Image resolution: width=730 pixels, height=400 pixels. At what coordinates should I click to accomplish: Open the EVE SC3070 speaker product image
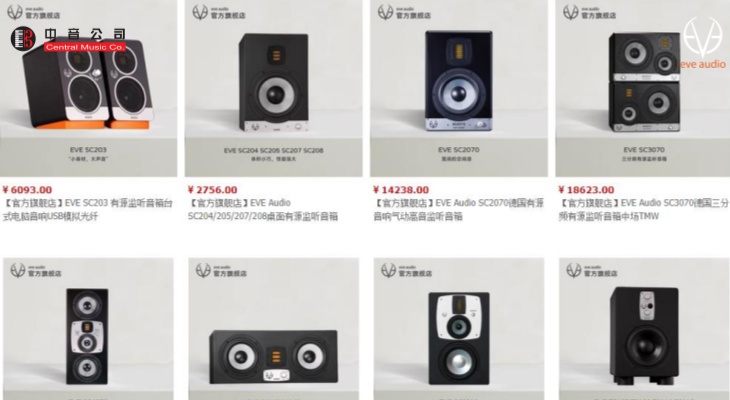(642, 88)
